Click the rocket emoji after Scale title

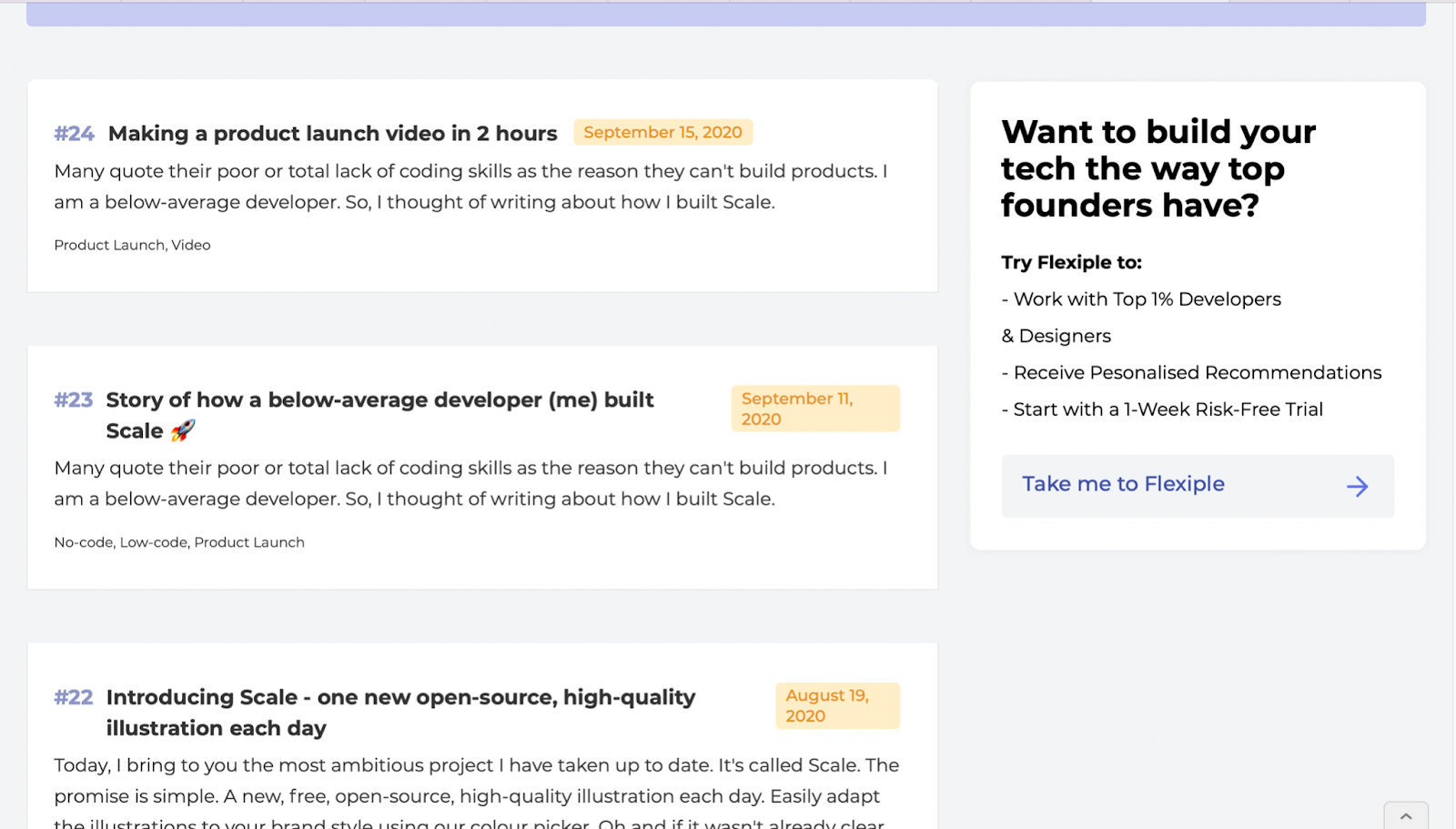tap(183, 430)
